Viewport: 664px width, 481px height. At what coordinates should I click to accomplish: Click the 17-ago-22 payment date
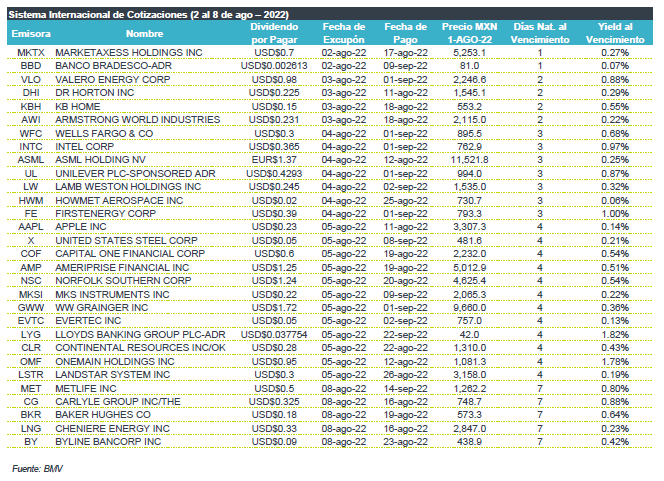[405, 53]
